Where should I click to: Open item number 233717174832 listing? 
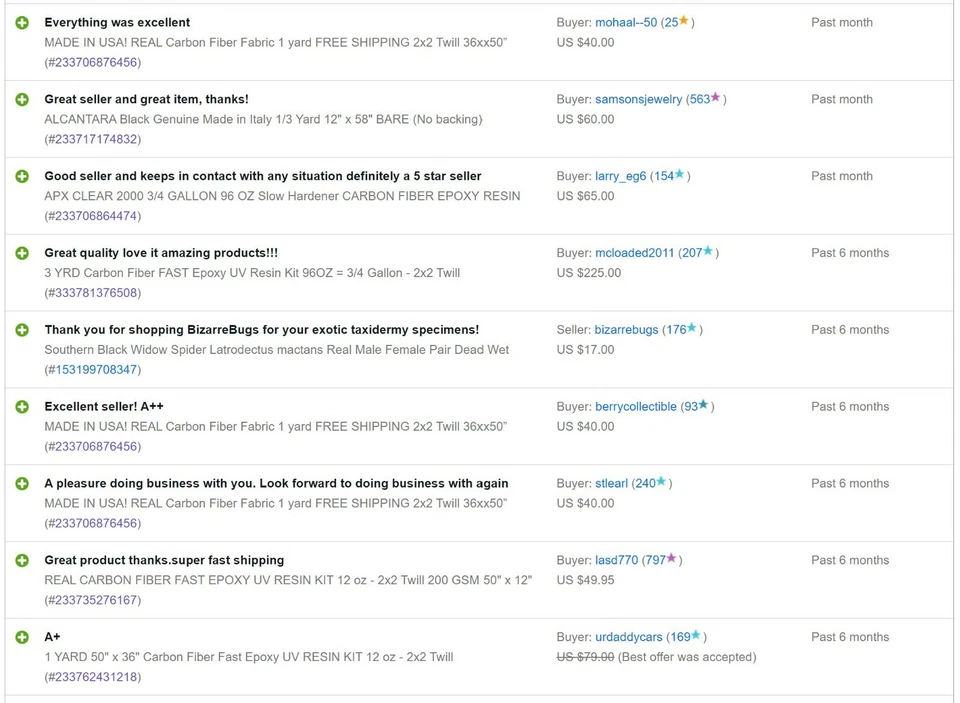[93, 140]
